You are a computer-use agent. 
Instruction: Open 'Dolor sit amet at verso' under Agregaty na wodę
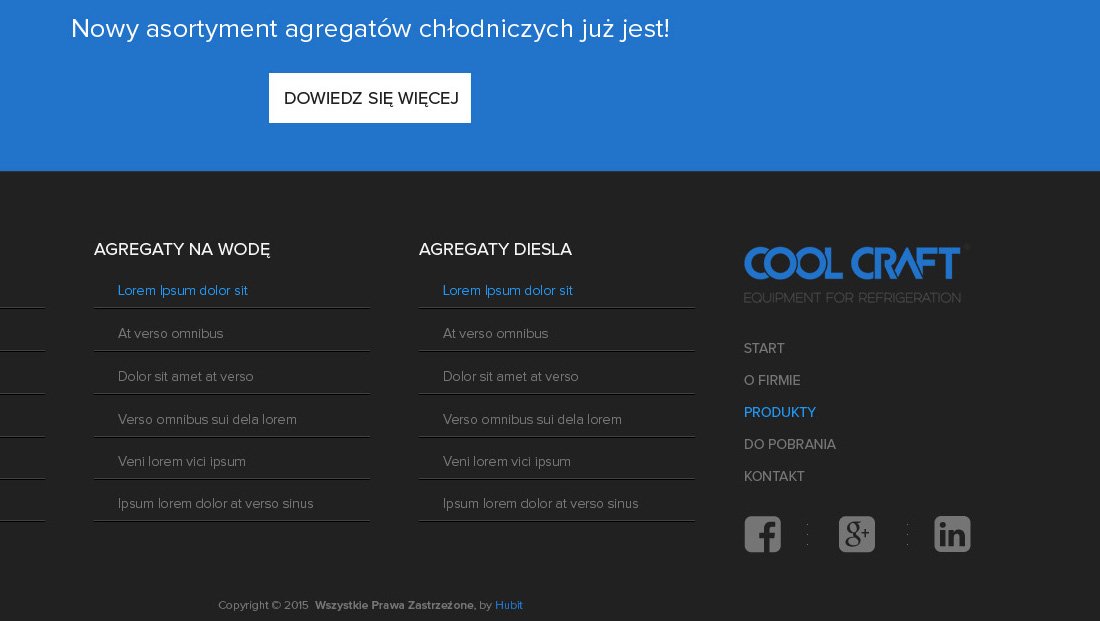(x=185, y=376)
